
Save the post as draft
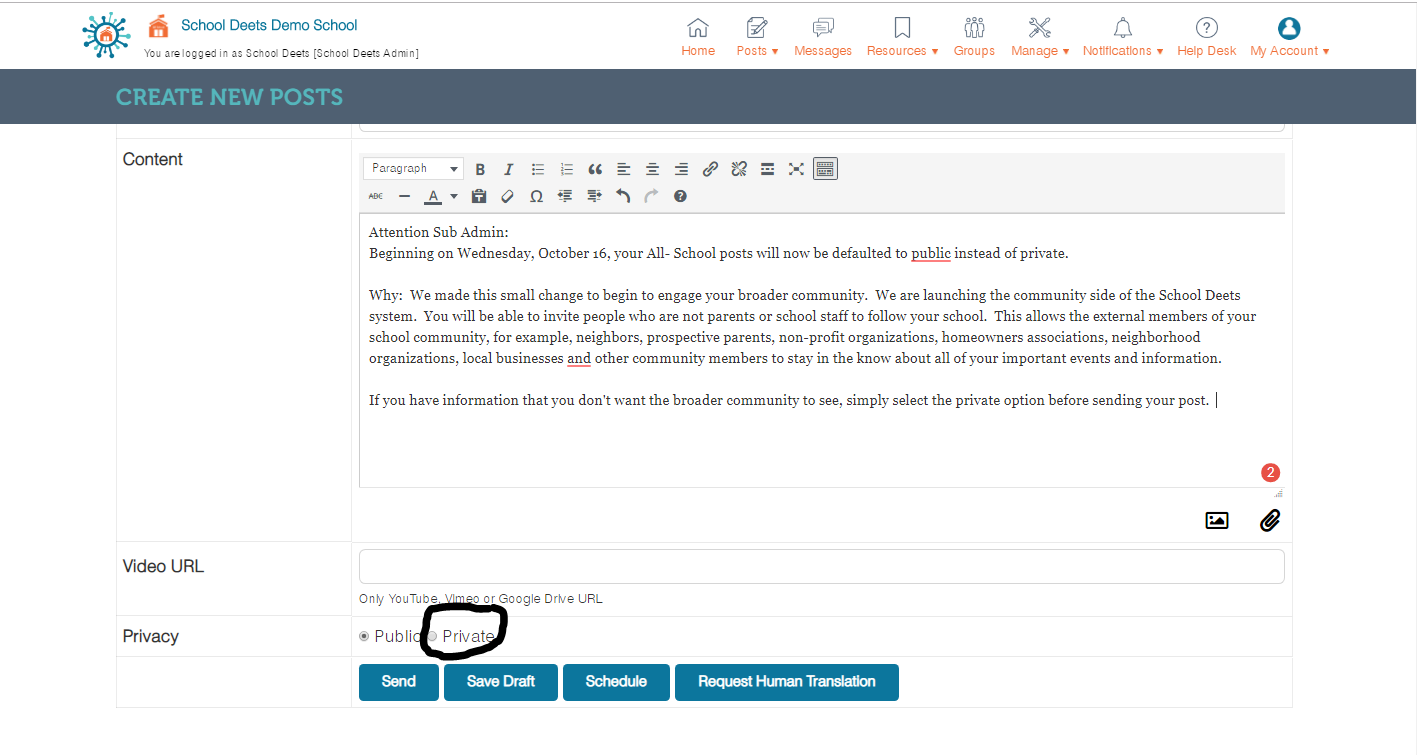[x=501, y=682]
